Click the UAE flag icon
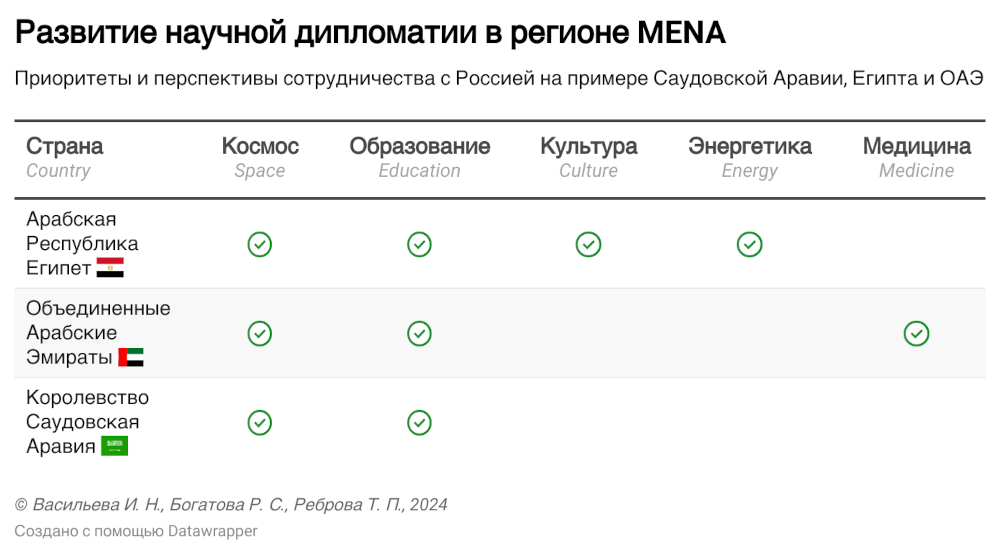Viewport: 1000px width, 555px height. tap(131, 357)
